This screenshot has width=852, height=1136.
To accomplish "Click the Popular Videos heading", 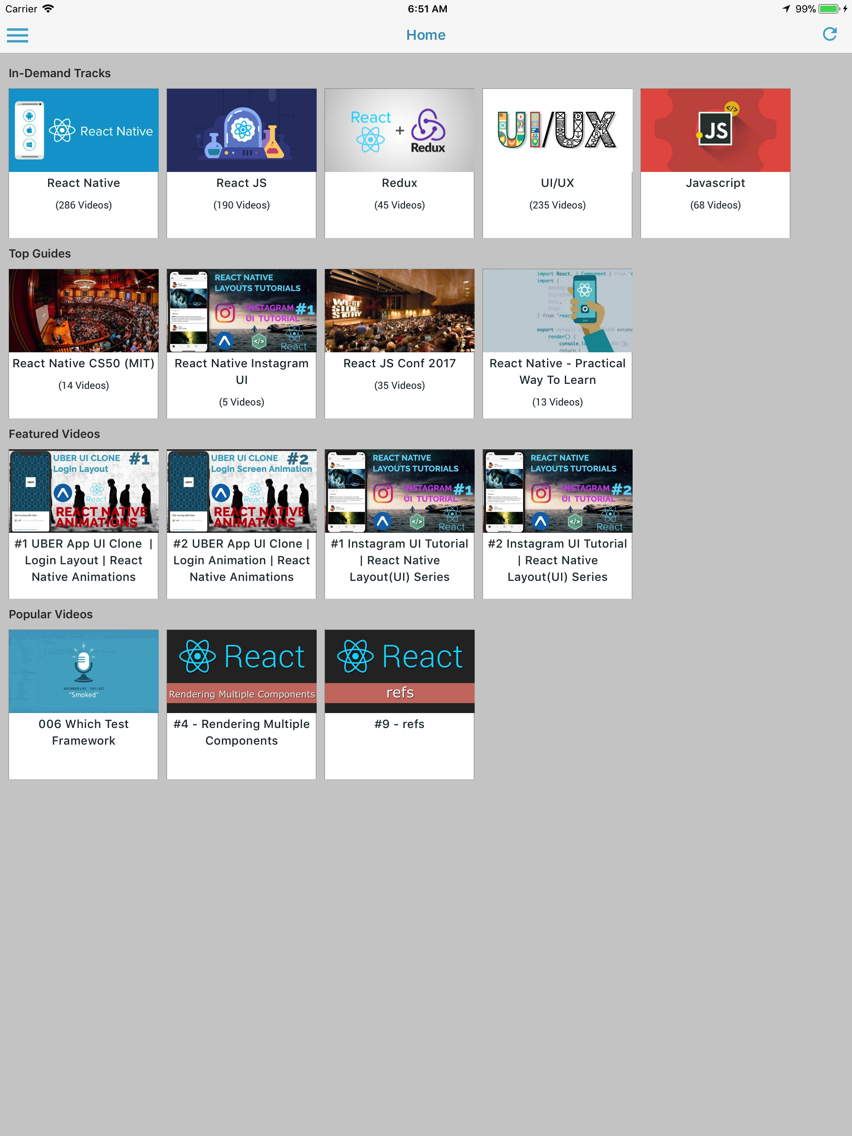I will click(51, 614).
